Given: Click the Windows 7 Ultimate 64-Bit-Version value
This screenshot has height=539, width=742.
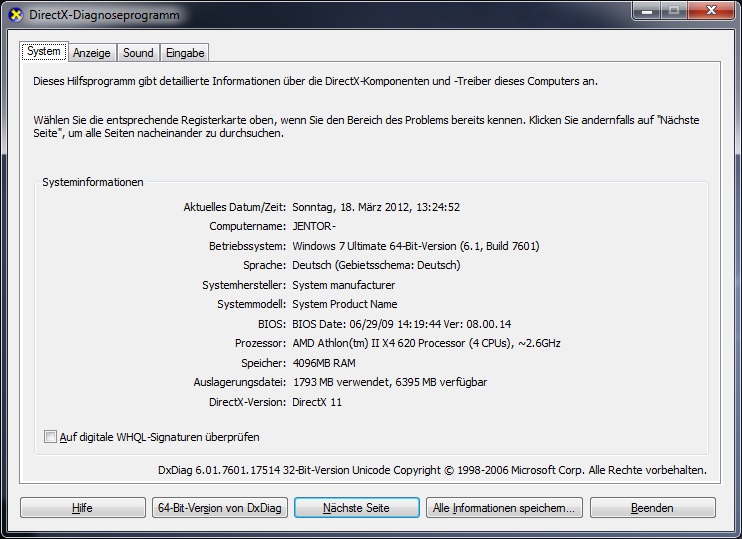Looking at the screenshot, I should (x=416, y=246).
